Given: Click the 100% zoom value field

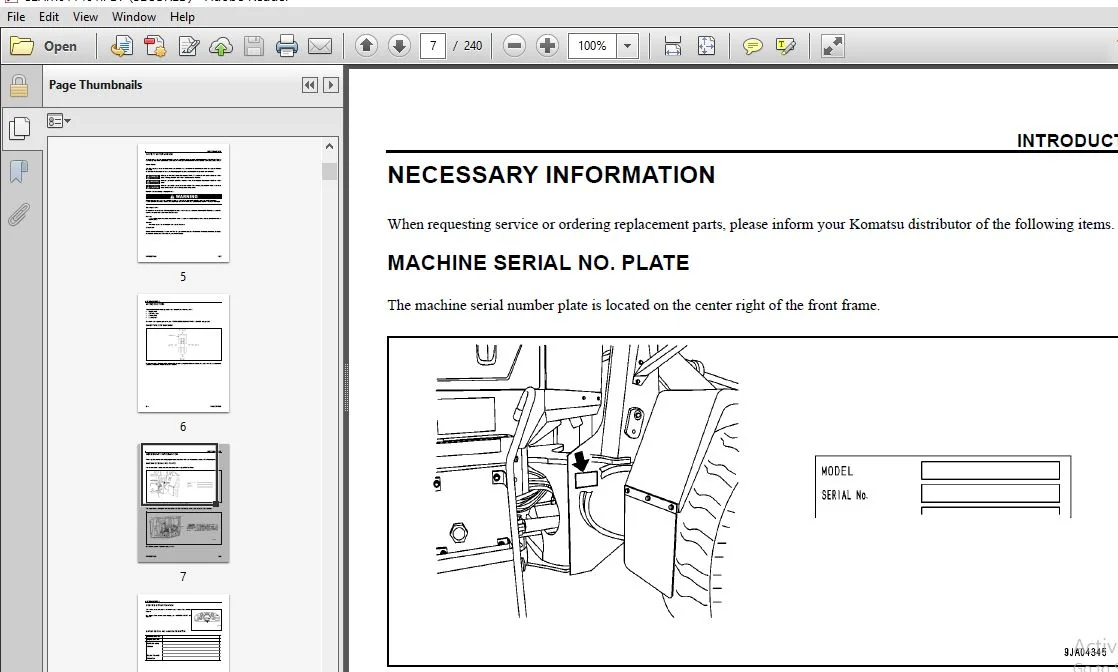Looking at the screenshot, I should [x=592, y=46].
